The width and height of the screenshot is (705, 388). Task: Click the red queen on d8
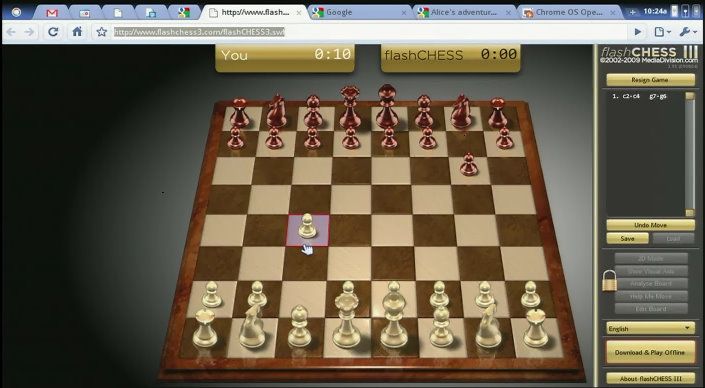point(350,107)
